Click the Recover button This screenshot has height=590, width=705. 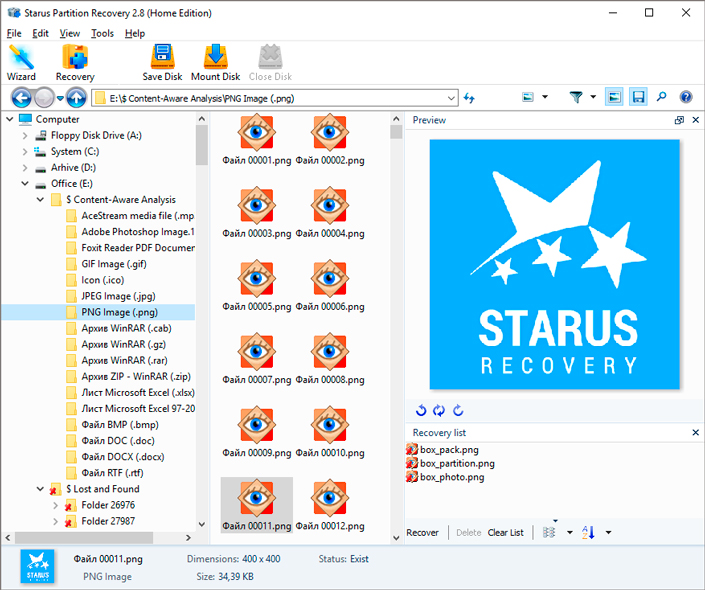(x=422, y=532)
